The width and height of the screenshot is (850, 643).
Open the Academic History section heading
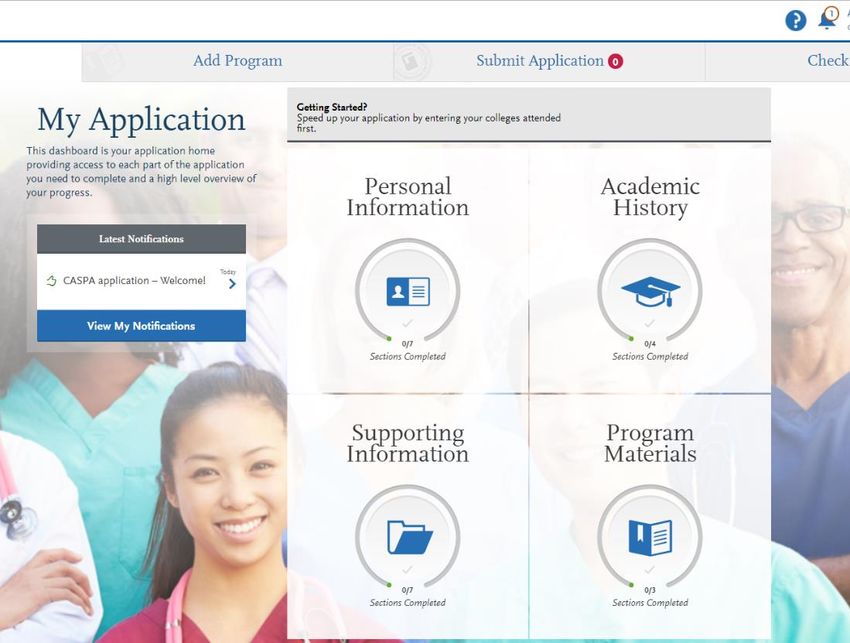[x=650, y=197]
